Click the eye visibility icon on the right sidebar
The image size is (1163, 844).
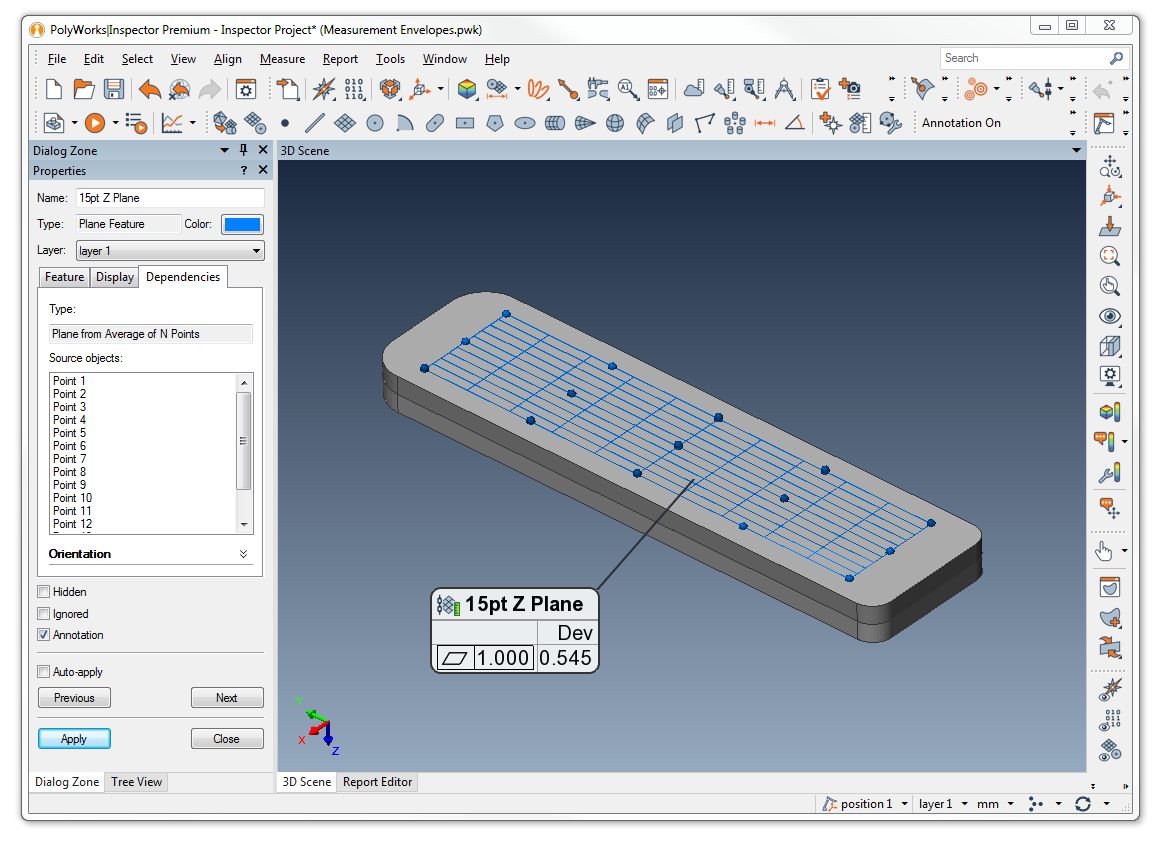pos(1109,316)
